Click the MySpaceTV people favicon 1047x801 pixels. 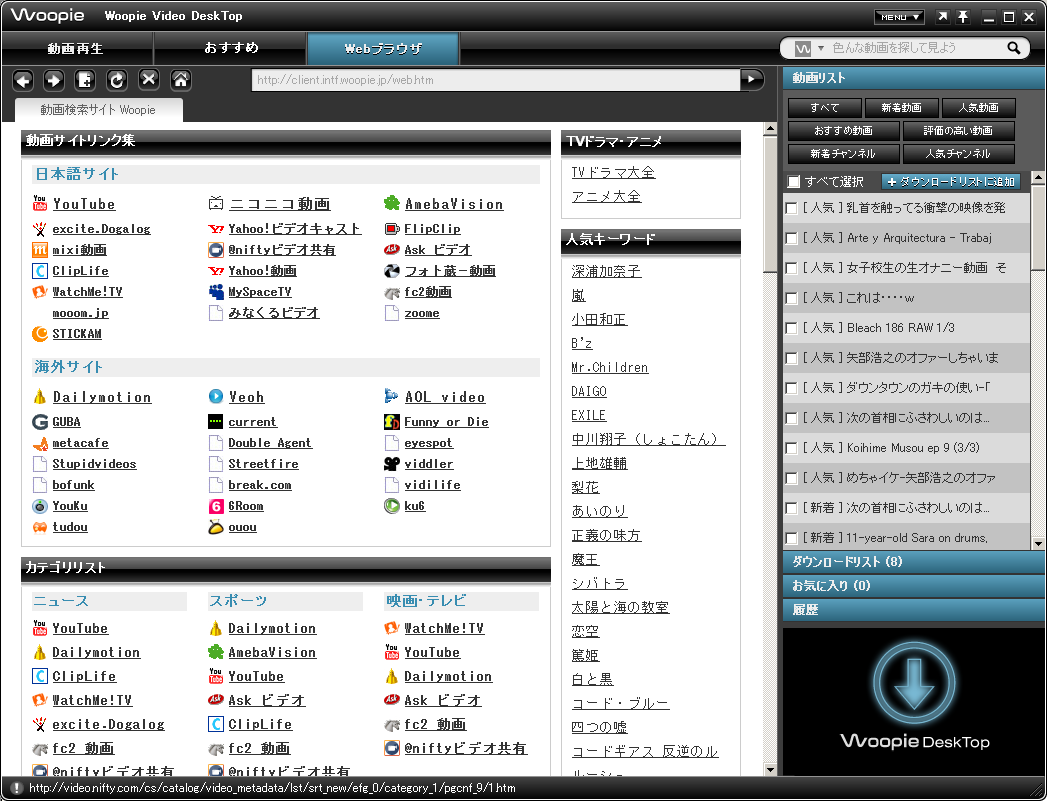[216, 292]
